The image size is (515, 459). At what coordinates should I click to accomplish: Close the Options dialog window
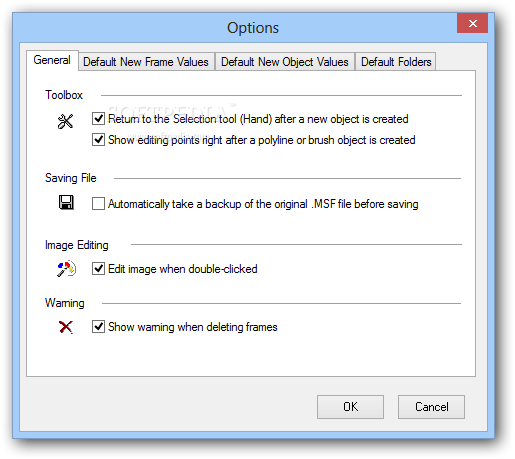click(x=472, y=23)
